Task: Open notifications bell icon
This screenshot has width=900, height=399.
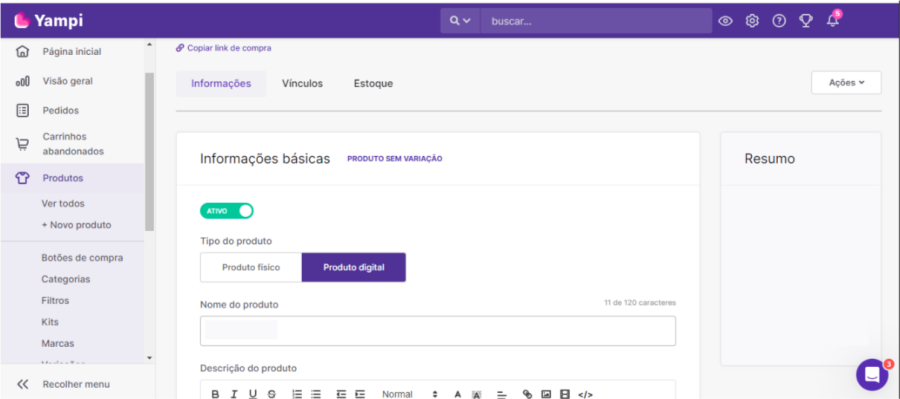Action: (x=832, y=21)
